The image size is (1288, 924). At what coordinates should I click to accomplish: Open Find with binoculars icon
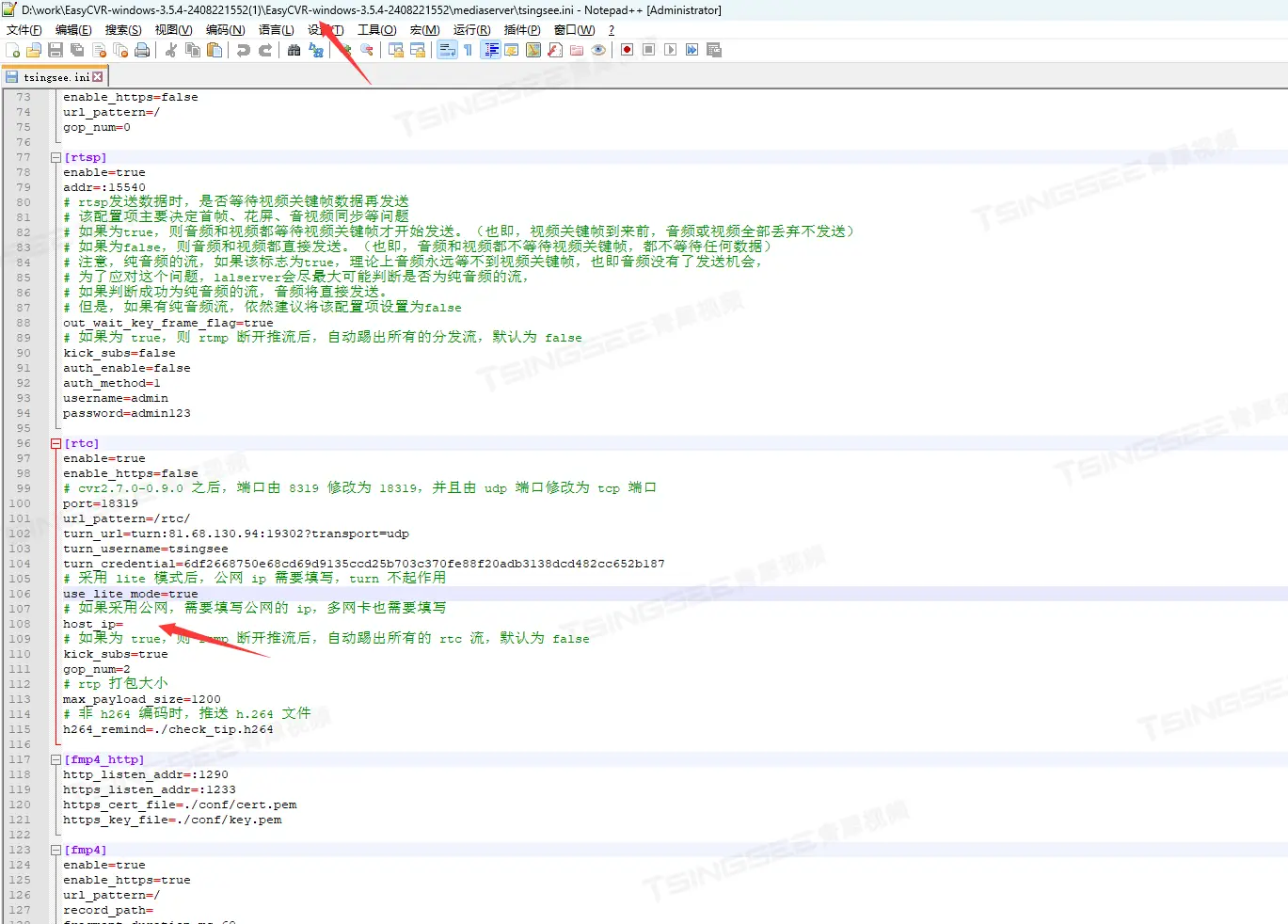[294, 50]
